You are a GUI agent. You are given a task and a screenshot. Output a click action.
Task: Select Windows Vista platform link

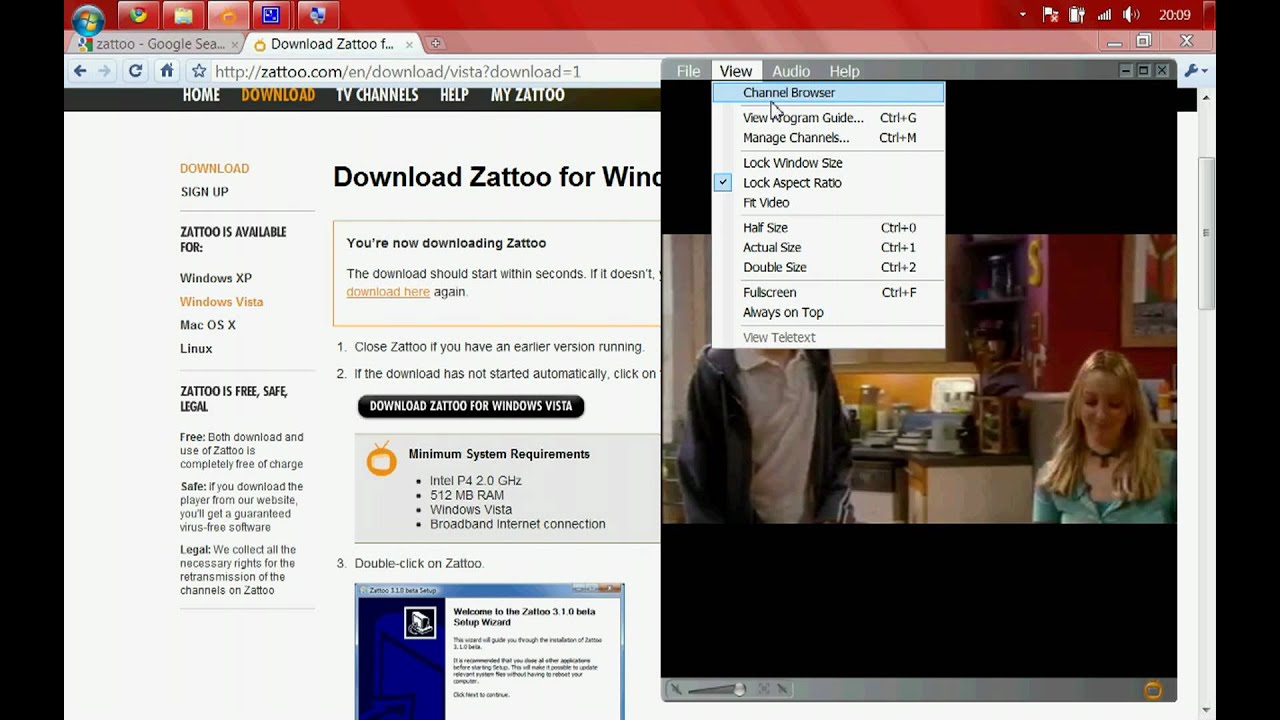click(221, 302)
